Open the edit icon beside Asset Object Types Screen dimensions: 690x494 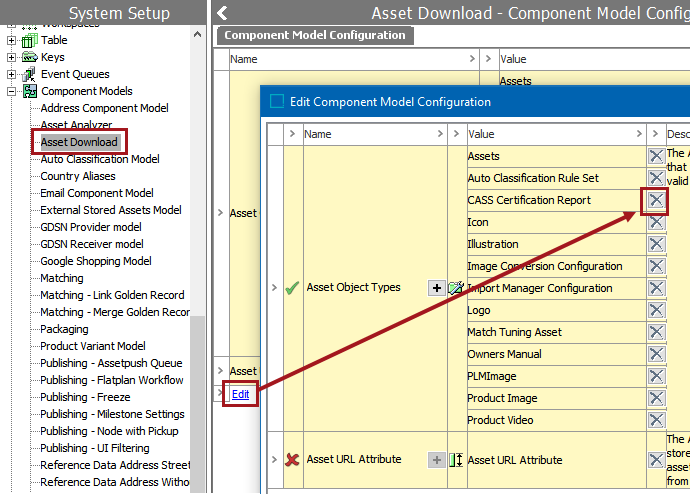tap(455, 288)
